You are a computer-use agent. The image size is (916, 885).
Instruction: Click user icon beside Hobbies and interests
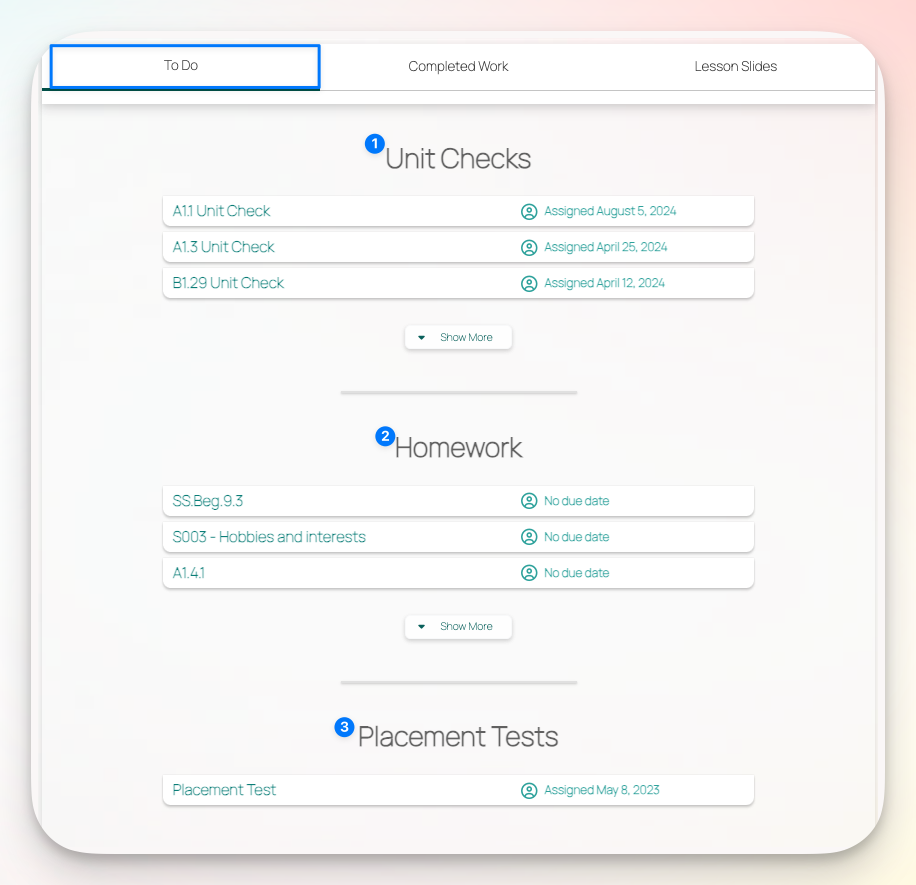pyautogui.click(x=529, y=537)
